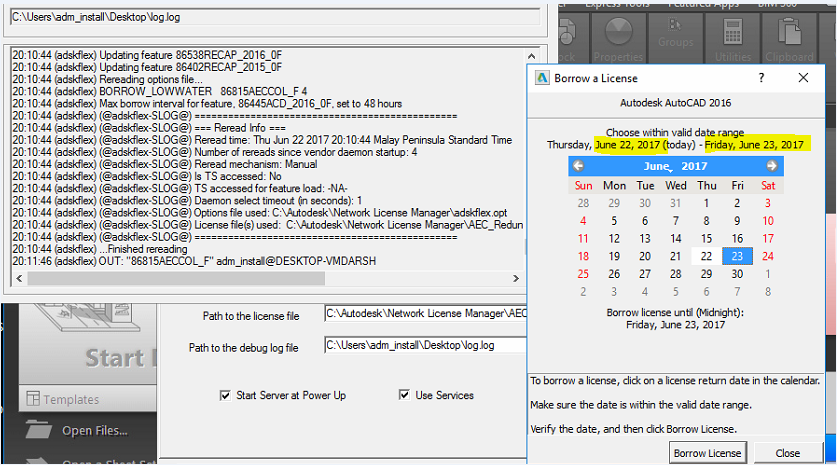
Task: Click the Templates panel icon
Action: (33, 399)
